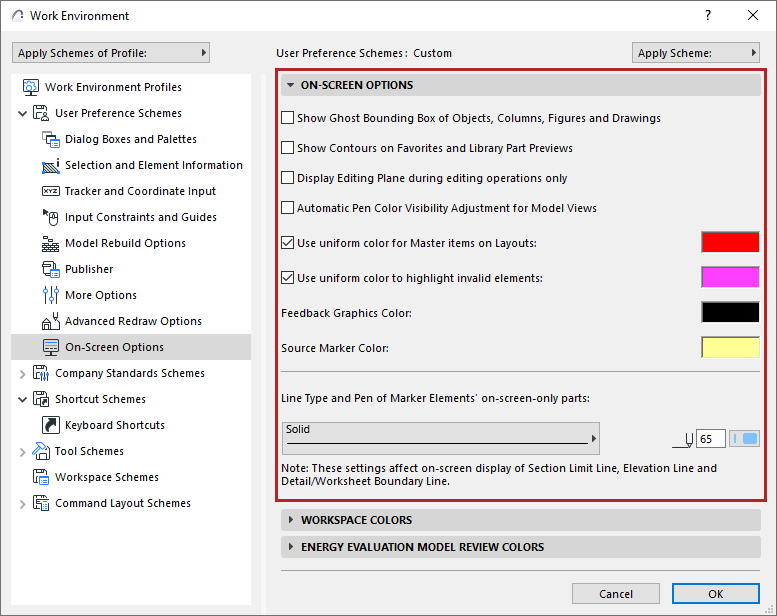This screenshot has height=616, width=777.
Task: Click the Command Layout Schemes icon
Action: (x=41, y=503)
